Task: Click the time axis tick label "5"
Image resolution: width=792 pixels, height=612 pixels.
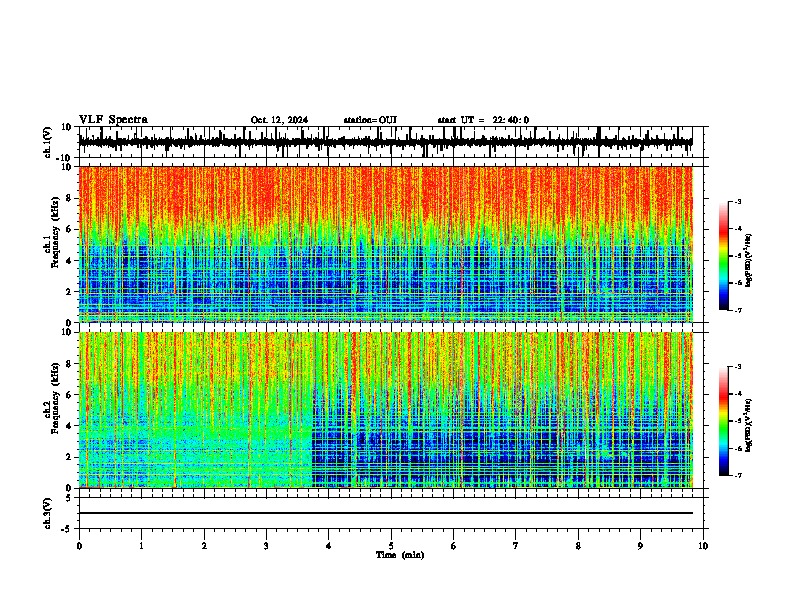Action: coord(391,546)
